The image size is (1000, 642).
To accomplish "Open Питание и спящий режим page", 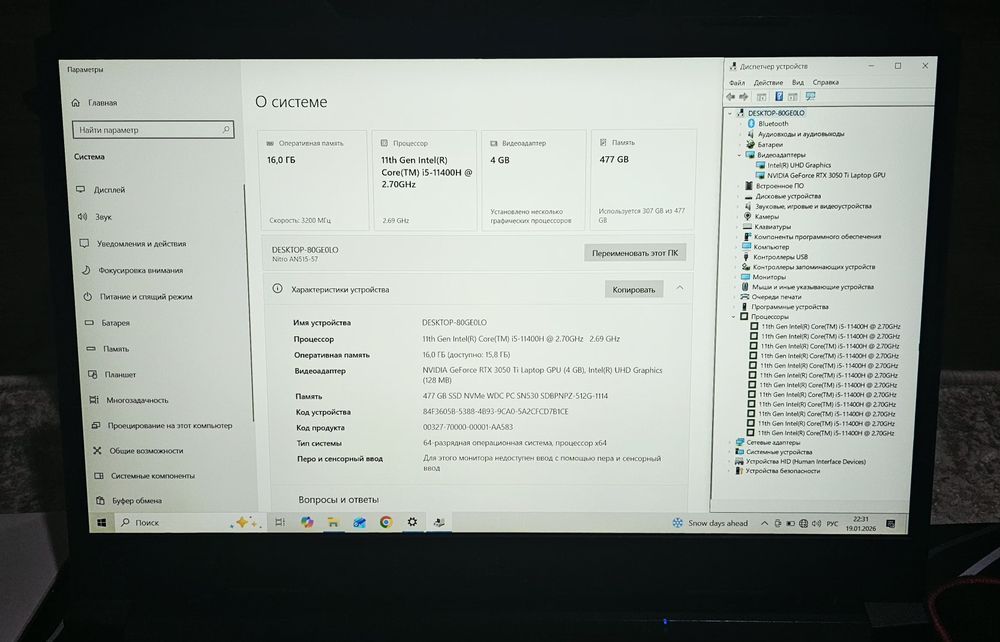I will click(x=138, y=296).
